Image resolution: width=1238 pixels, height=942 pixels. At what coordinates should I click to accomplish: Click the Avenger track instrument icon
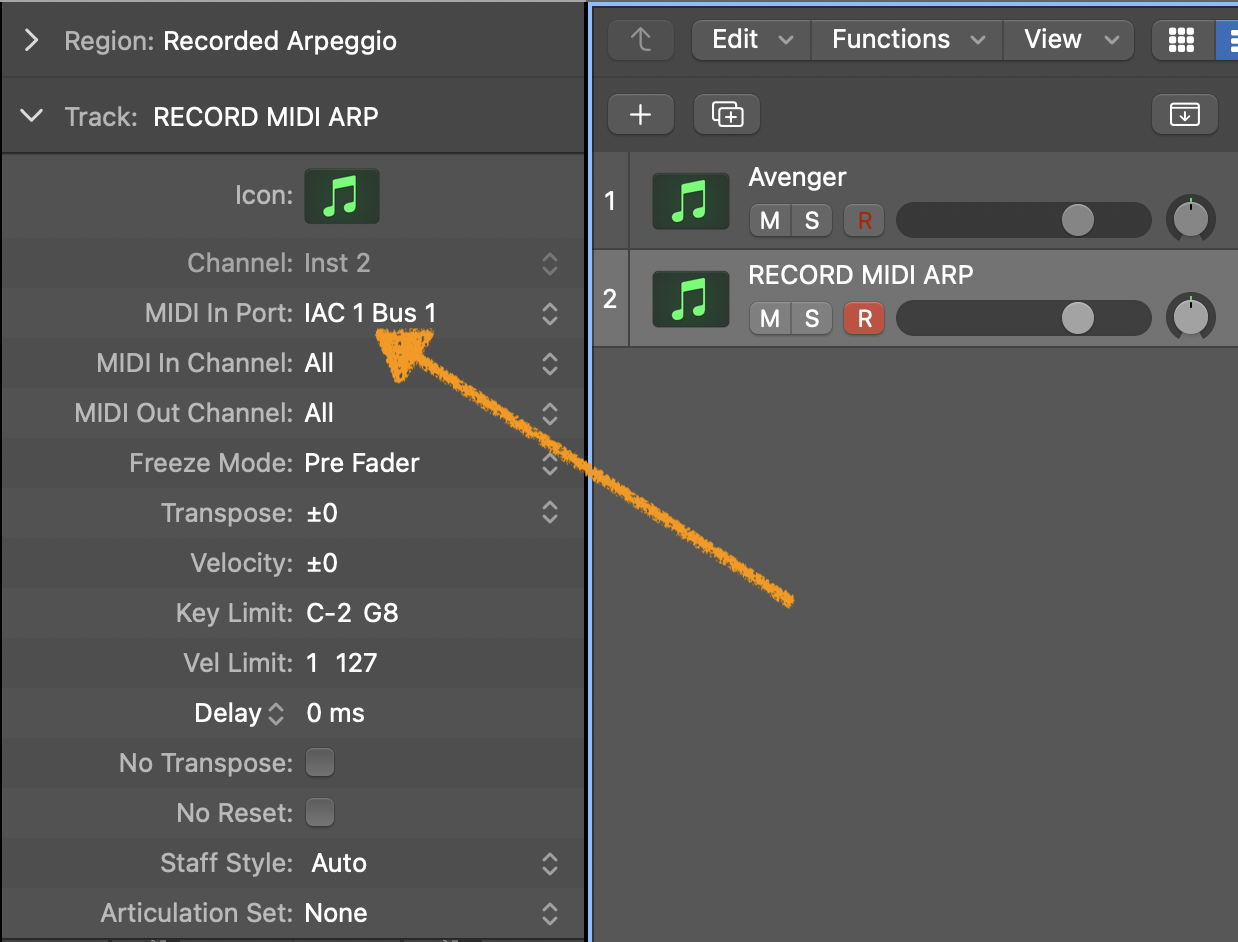pos(691,202)
